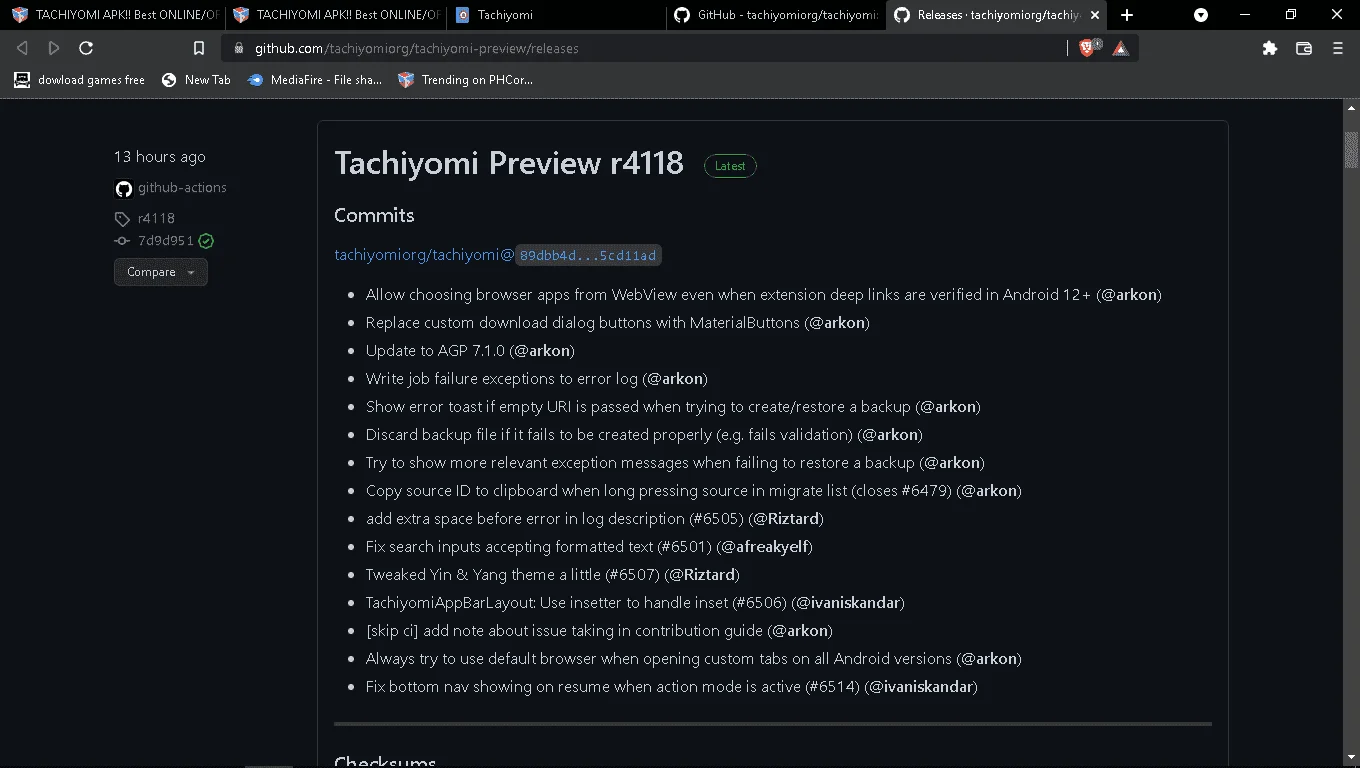
Task: Bookmark this page with the bookmark icon
Action: coord(199,48)
